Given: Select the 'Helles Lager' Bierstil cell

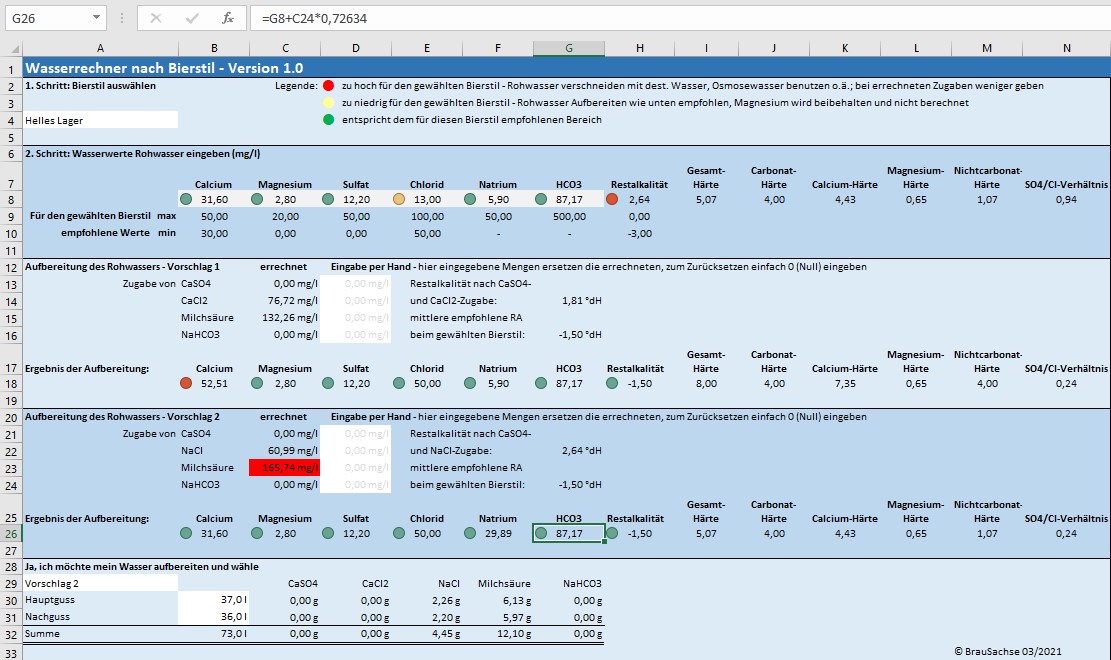Looking at the screenshot, I should [100, 120].
